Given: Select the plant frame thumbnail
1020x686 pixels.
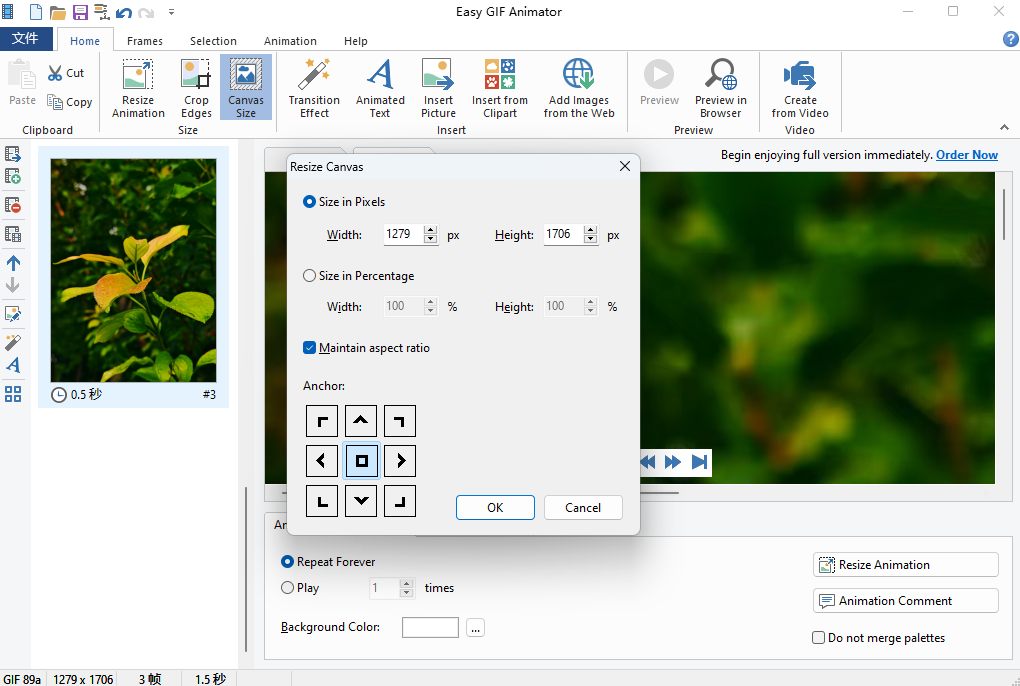Looking at the screenshot, I should (x=133, y=270).
